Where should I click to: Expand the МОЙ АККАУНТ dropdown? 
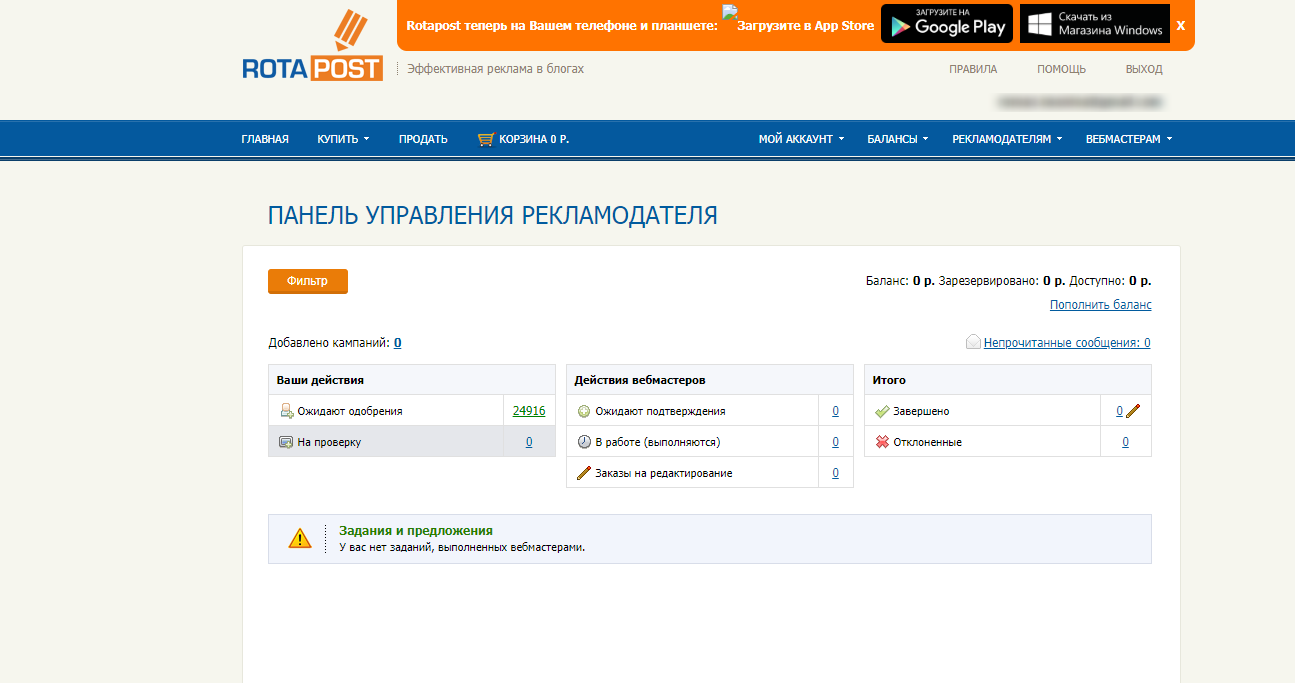[799, 138]
